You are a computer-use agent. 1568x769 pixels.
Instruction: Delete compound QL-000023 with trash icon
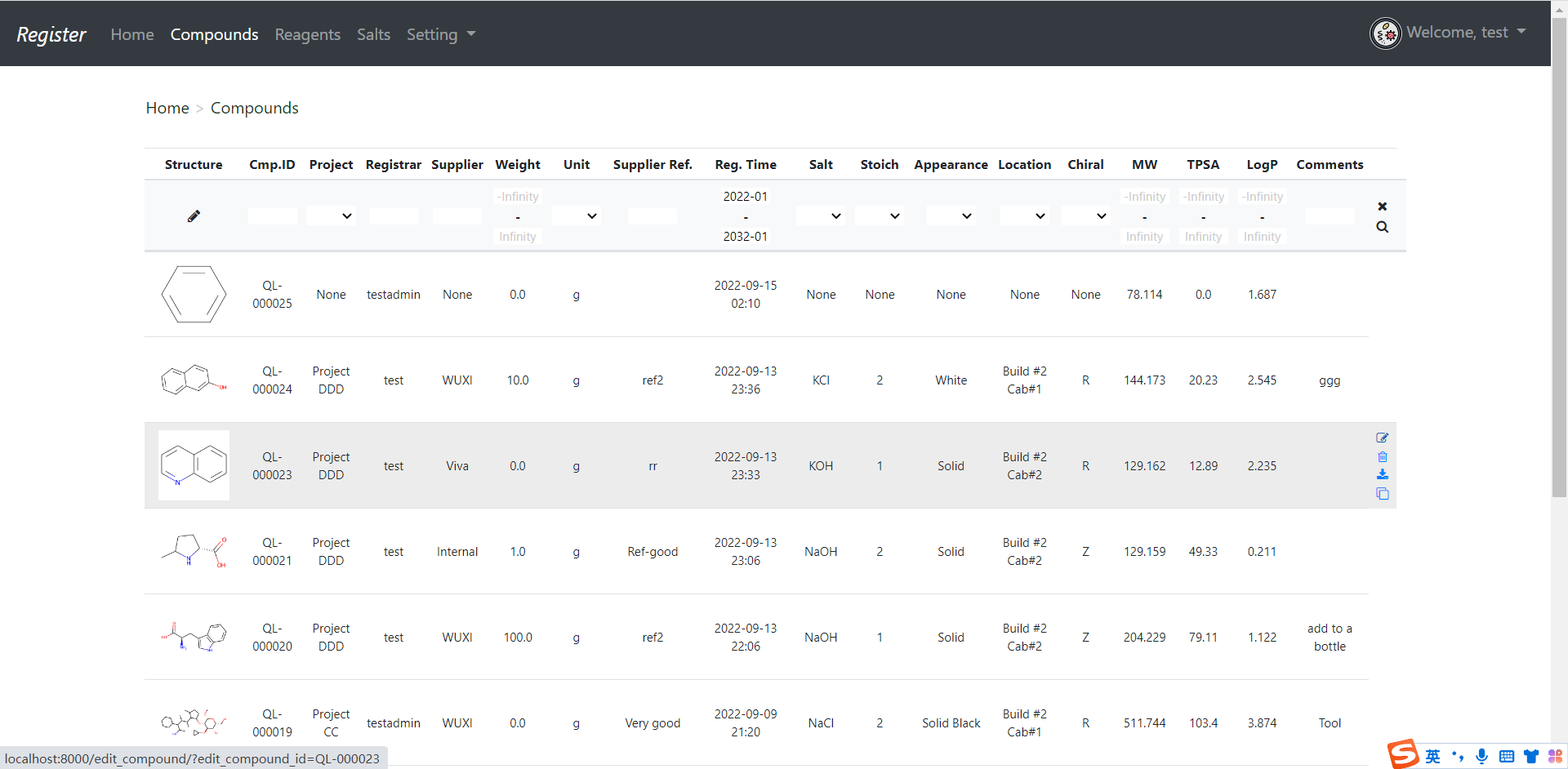tap(1382, 456)
